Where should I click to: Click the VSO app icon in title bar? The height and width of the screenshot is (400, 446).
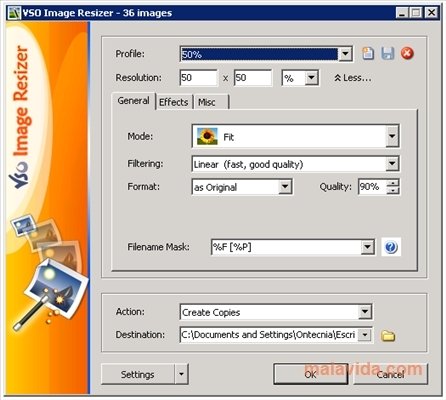14,13
